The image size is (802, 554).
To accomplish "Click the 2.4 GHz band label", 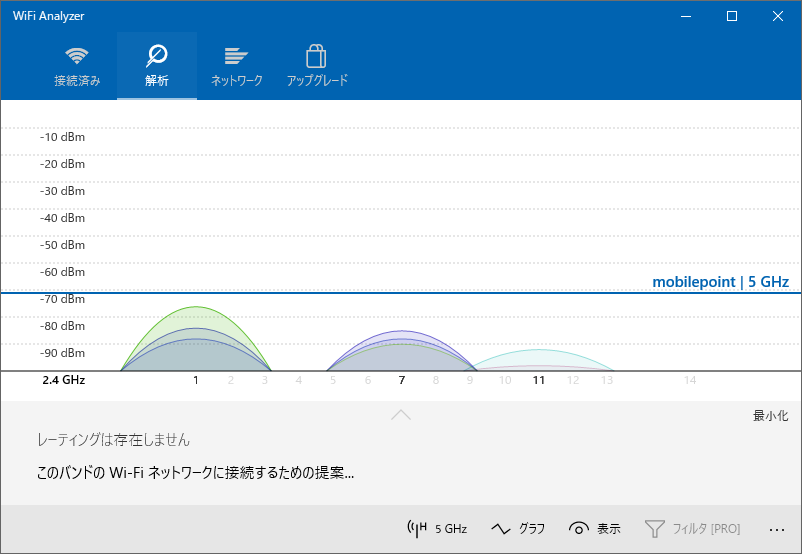I will point(63,380).
